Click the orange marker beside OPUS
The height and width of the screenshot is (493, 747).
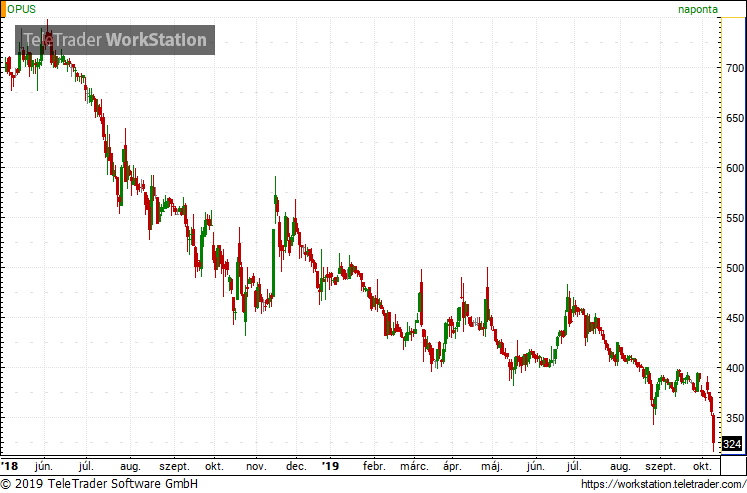click(3, 9)
